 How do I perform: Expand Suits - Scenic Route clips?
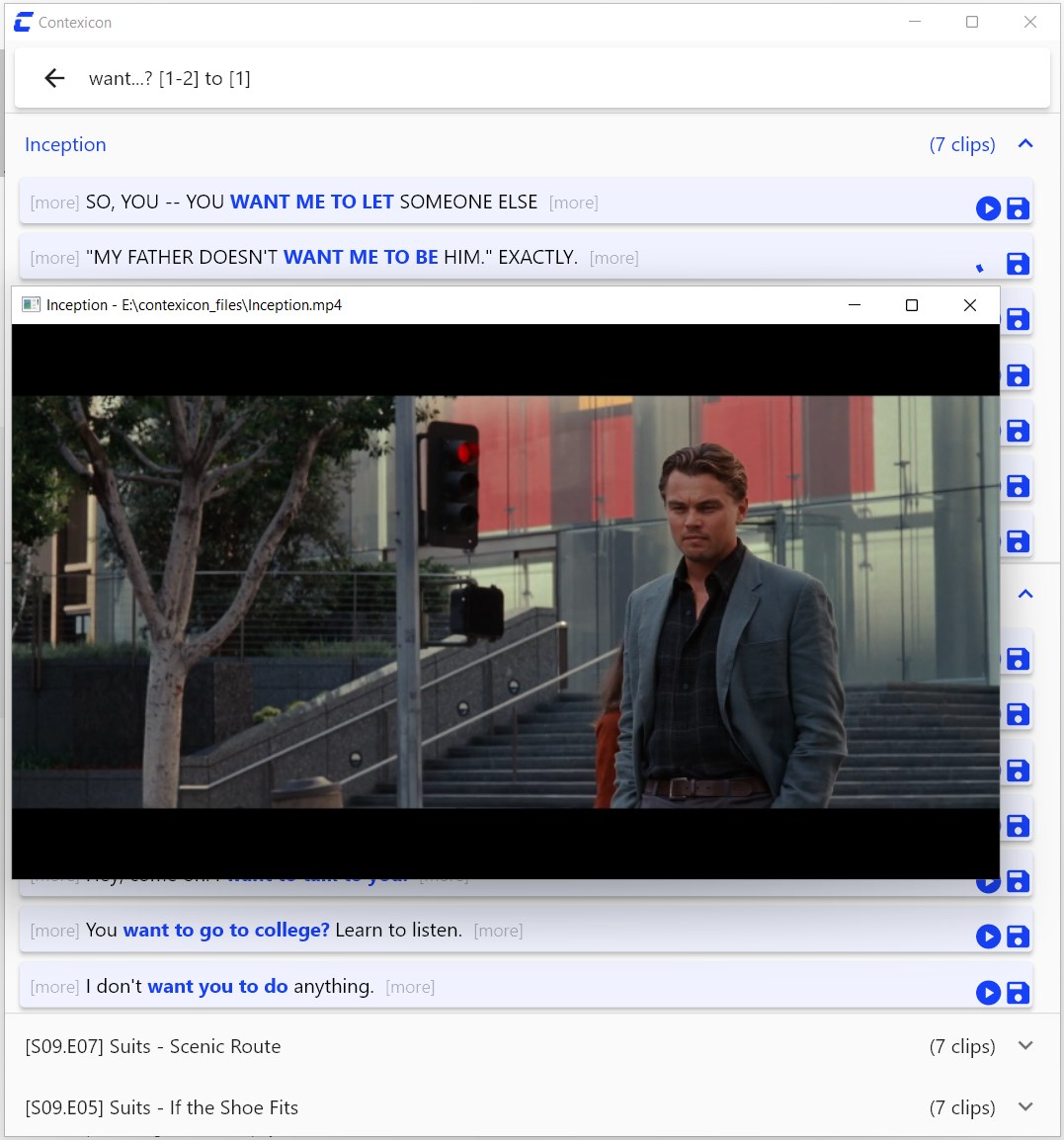click(x=1025, y=1045)
